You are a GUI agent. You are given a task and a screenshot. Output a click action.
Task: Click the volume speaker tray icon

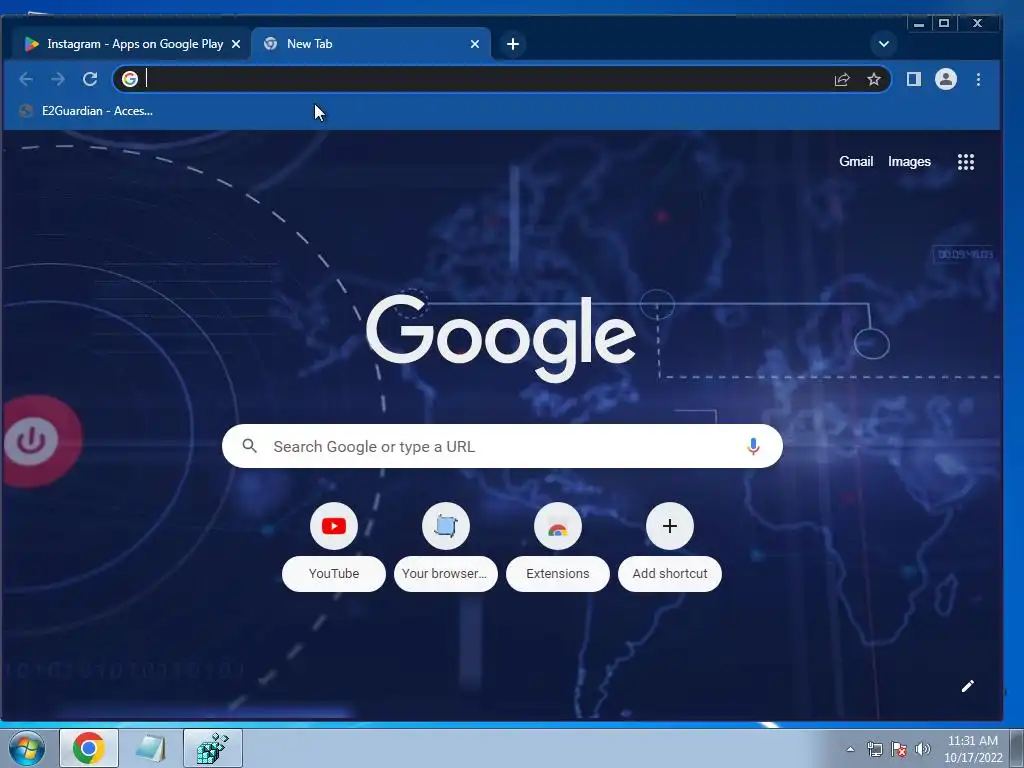click(x=922, y=749)
